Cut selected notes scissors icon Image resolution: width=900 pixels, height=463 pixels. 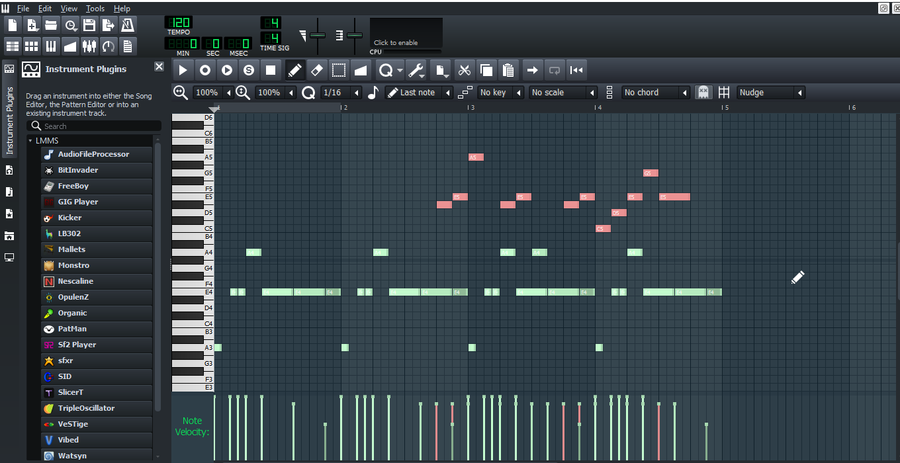pos(464,71)
